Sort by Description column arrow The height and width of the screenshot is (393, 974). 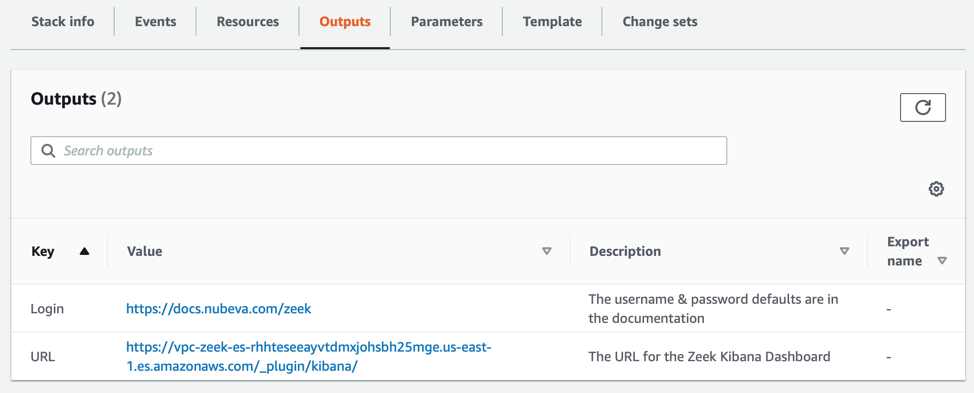coord(844,251)
